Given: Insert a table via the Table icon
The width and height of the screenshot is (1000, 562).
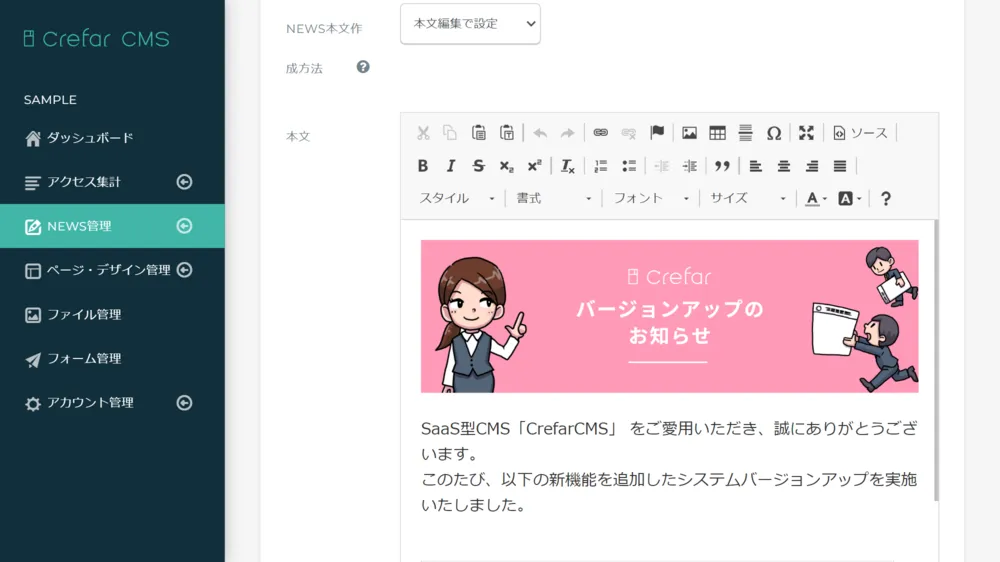Looking at the screenshot, I should [x=717, y=133].
